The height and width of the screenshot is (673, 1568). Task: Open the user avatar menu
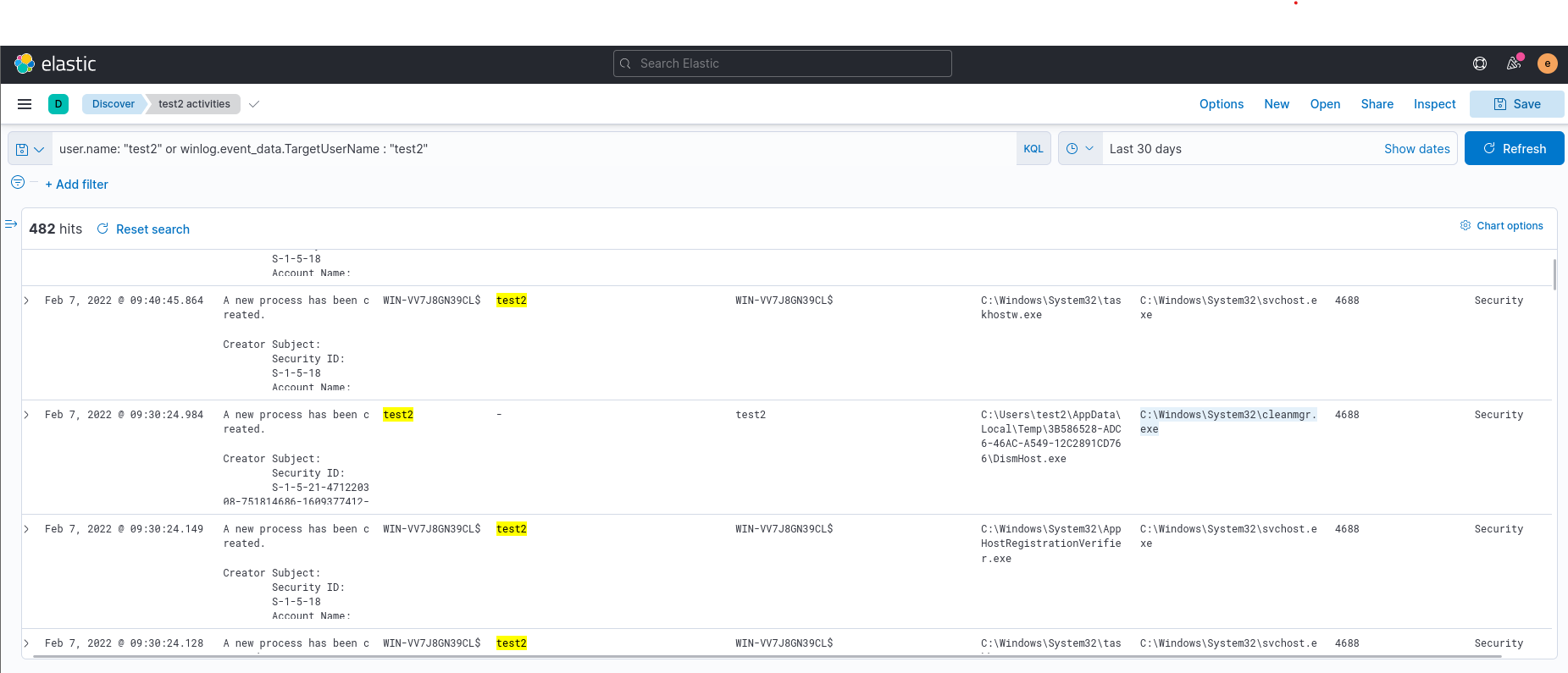[1548, 63]
